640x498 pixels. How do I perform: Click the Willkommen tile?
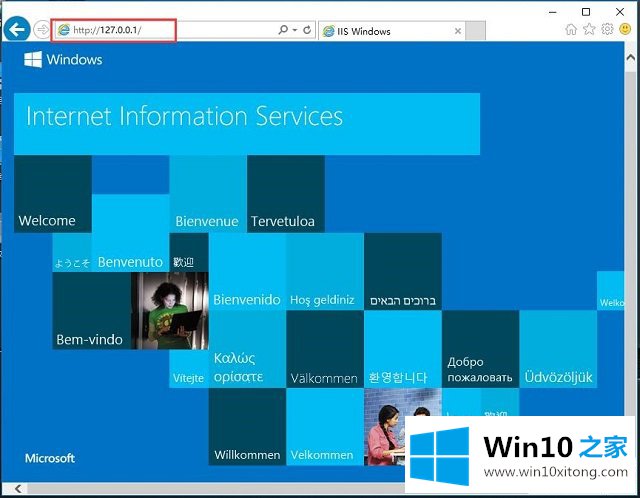pos(247,427)
